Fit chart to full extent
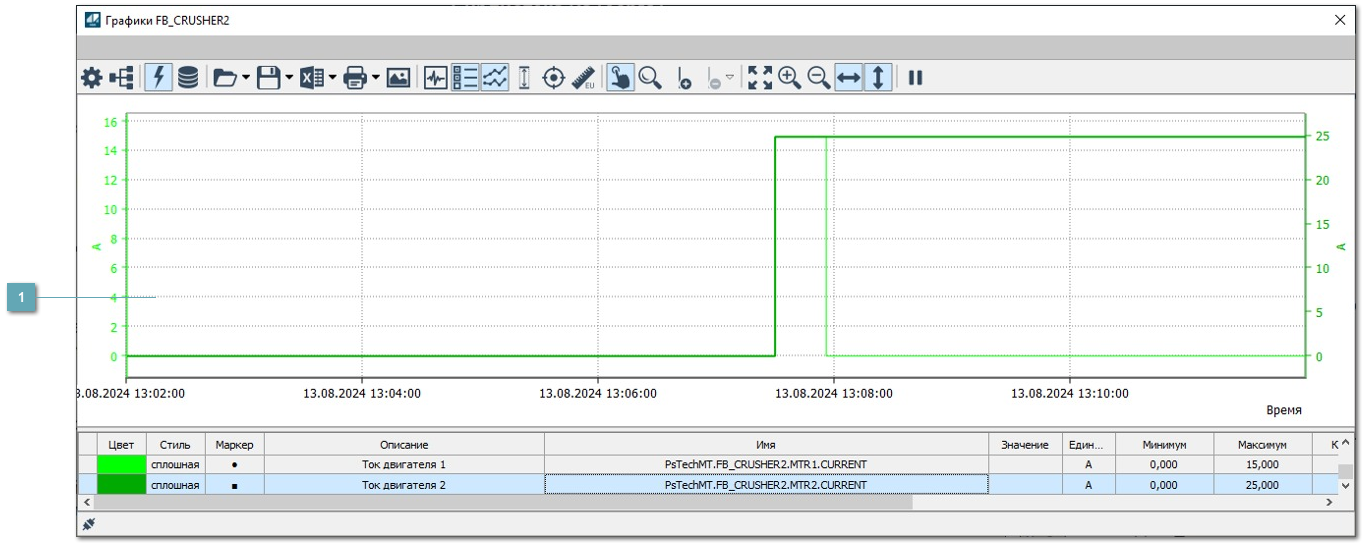 click(760, 78)
